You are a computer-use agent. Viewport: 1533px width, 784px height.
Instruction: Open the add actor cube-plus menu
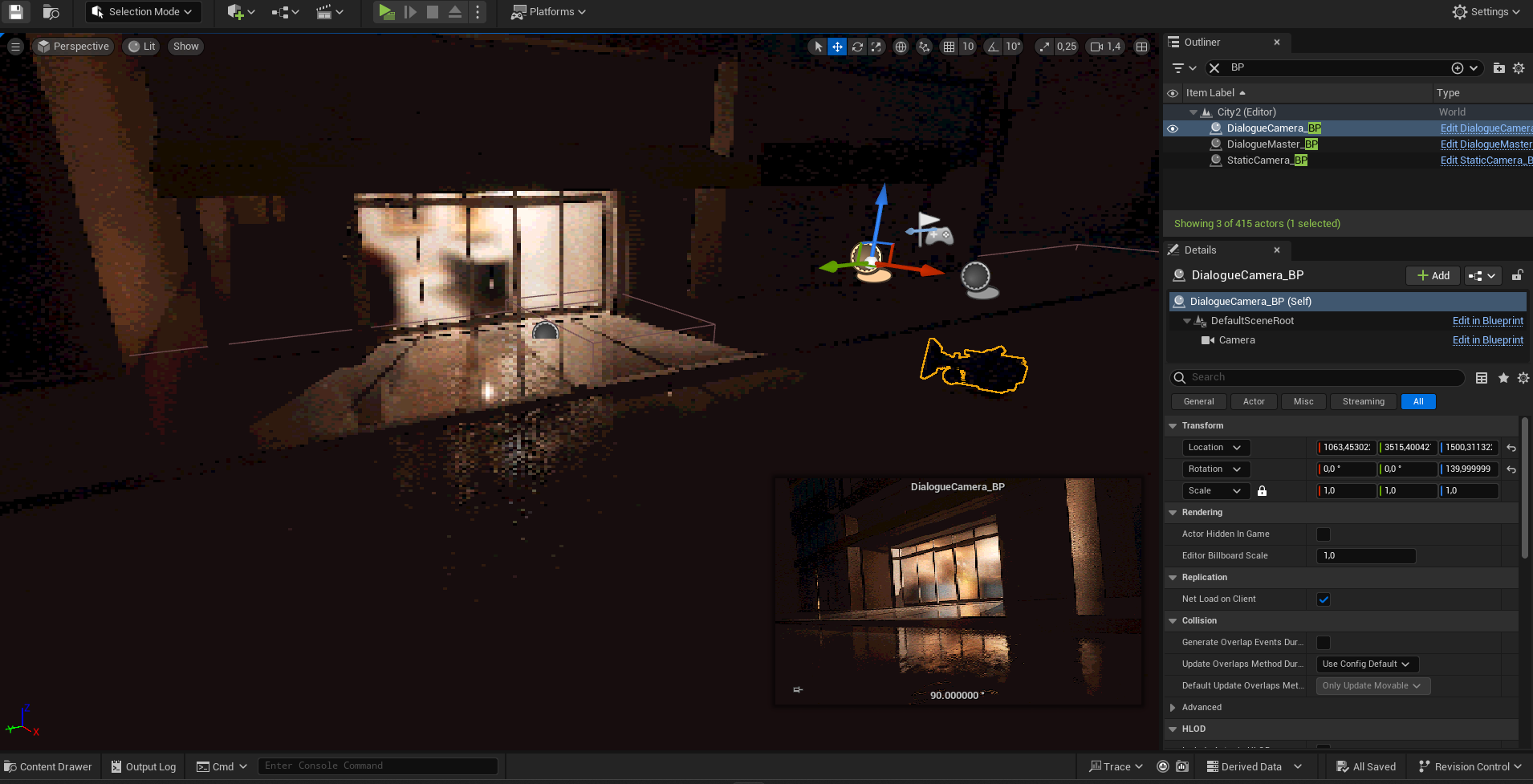pyautogui.click(x=240, y=12)
